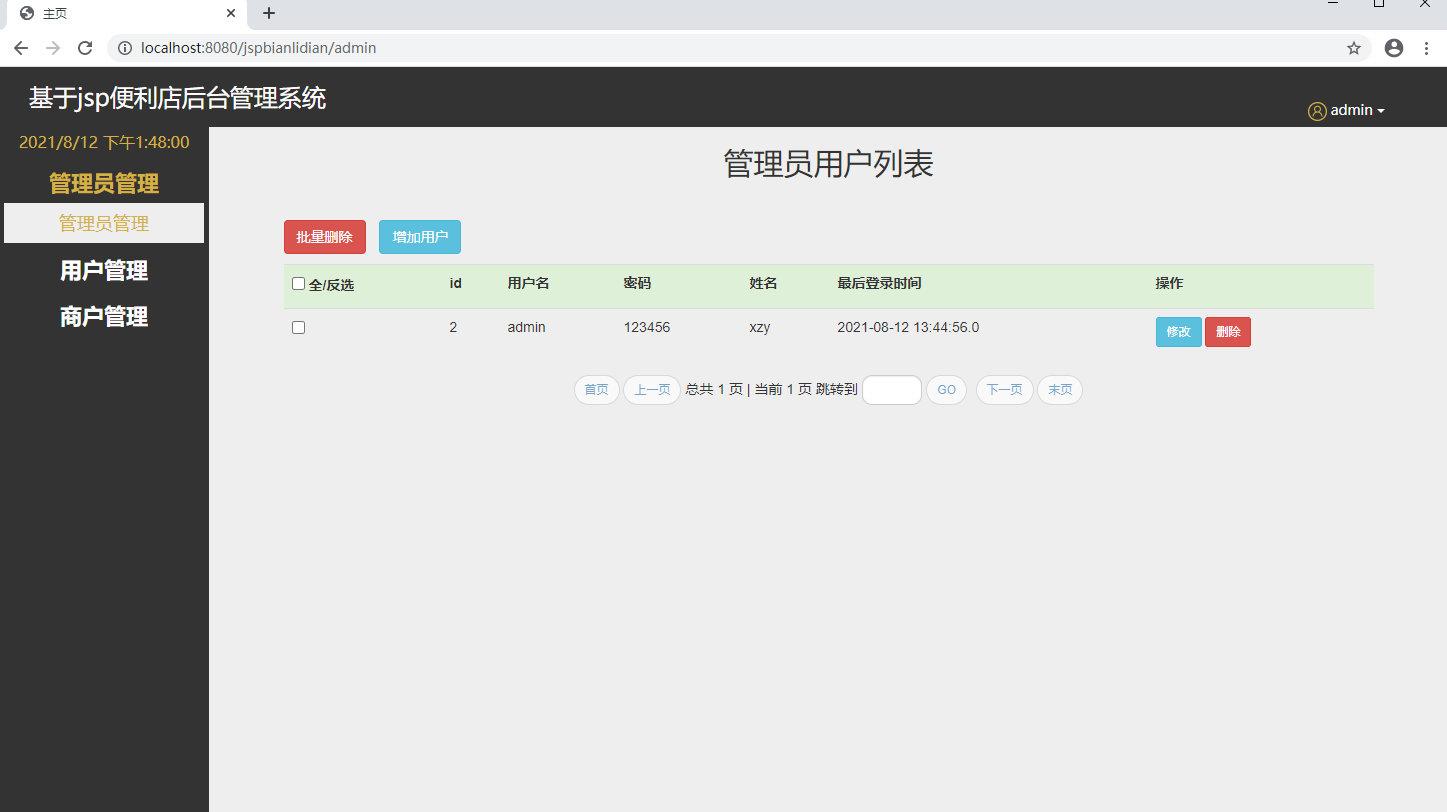Click the page number jump input field
This screenshot has width=1447, height=812.
891,390
